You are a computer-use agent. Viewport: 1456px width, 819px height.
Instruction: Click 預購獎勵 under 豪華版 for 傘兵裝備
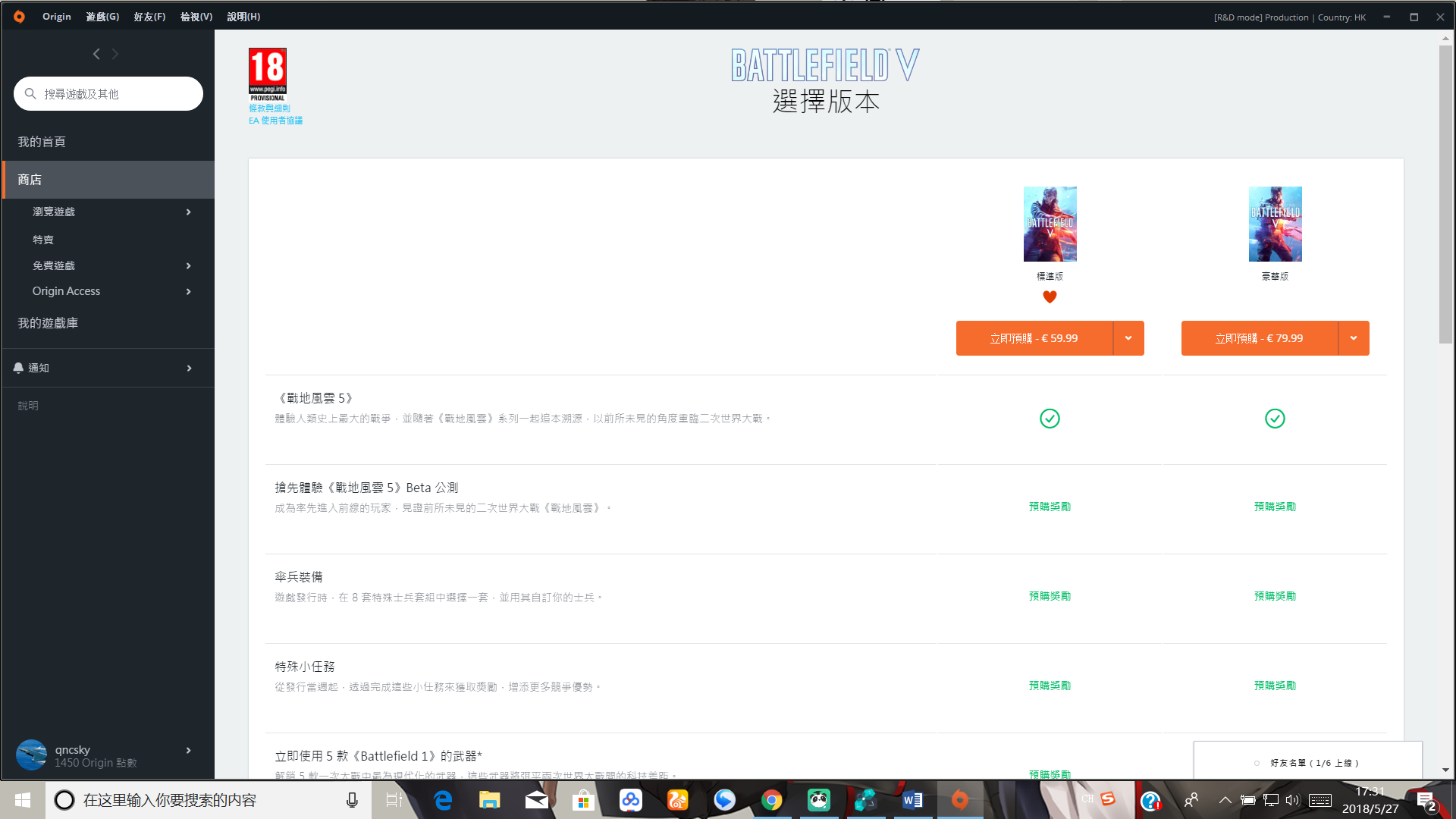[1275, 596]
